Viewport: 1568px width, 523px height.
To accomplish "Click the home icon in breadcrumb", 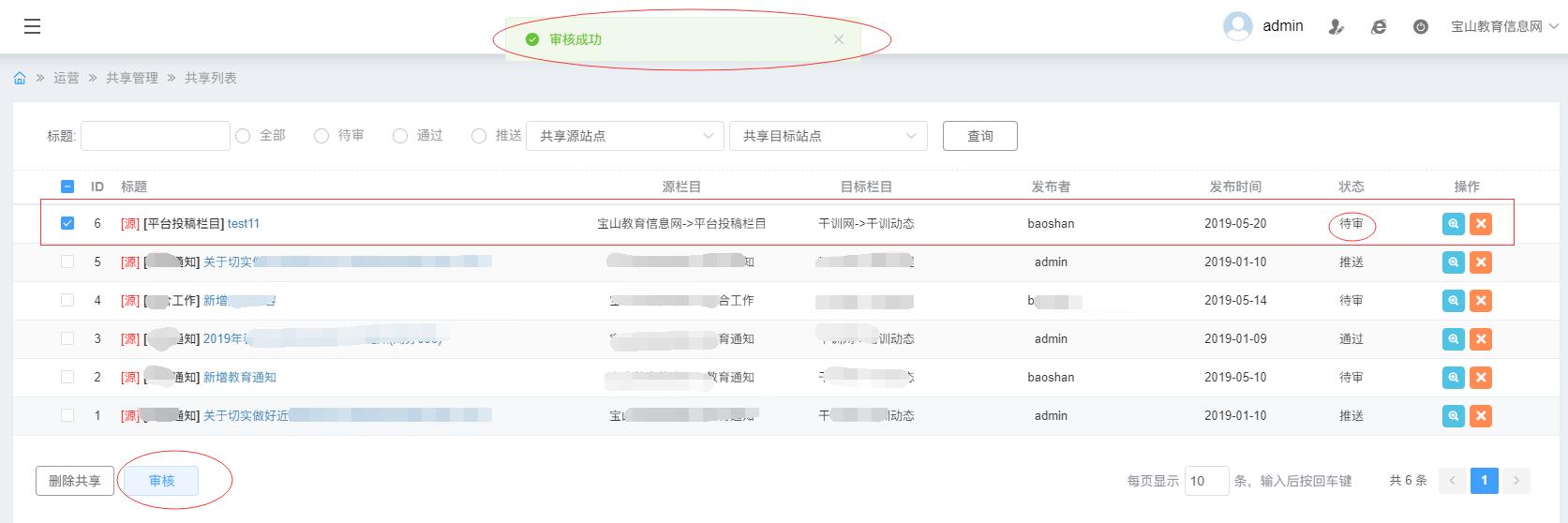I will click(x=20, y=78).
